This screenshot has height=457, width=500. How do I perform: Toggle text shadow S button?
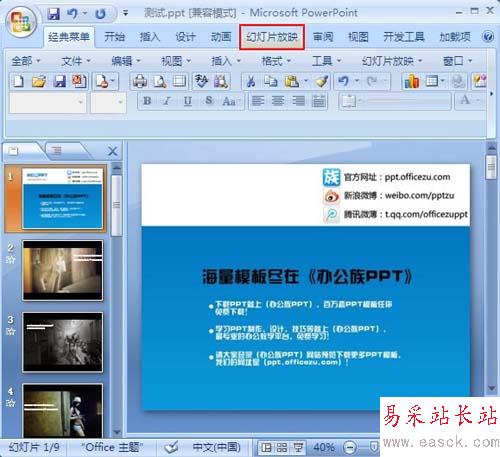coord(209,101)
